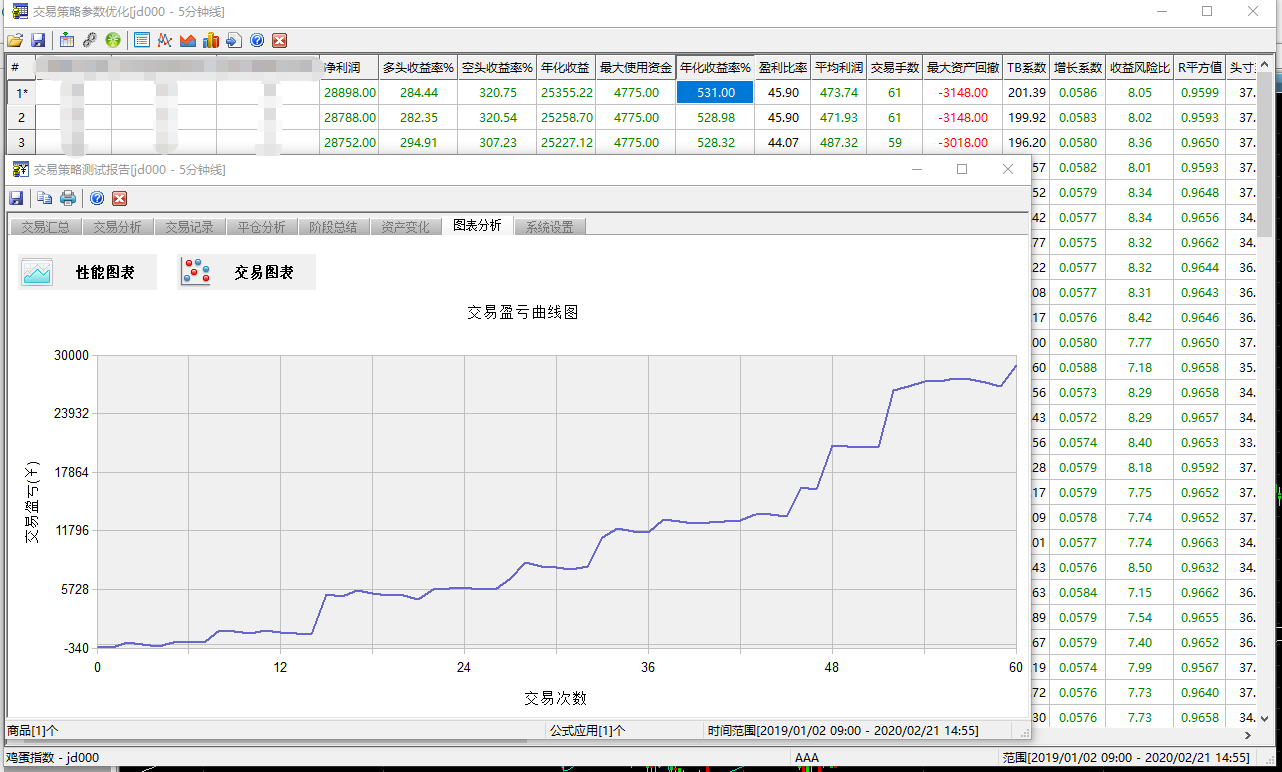
Task: Click the gears settings icon in top toolbar
Action: (x=90, y=40)
